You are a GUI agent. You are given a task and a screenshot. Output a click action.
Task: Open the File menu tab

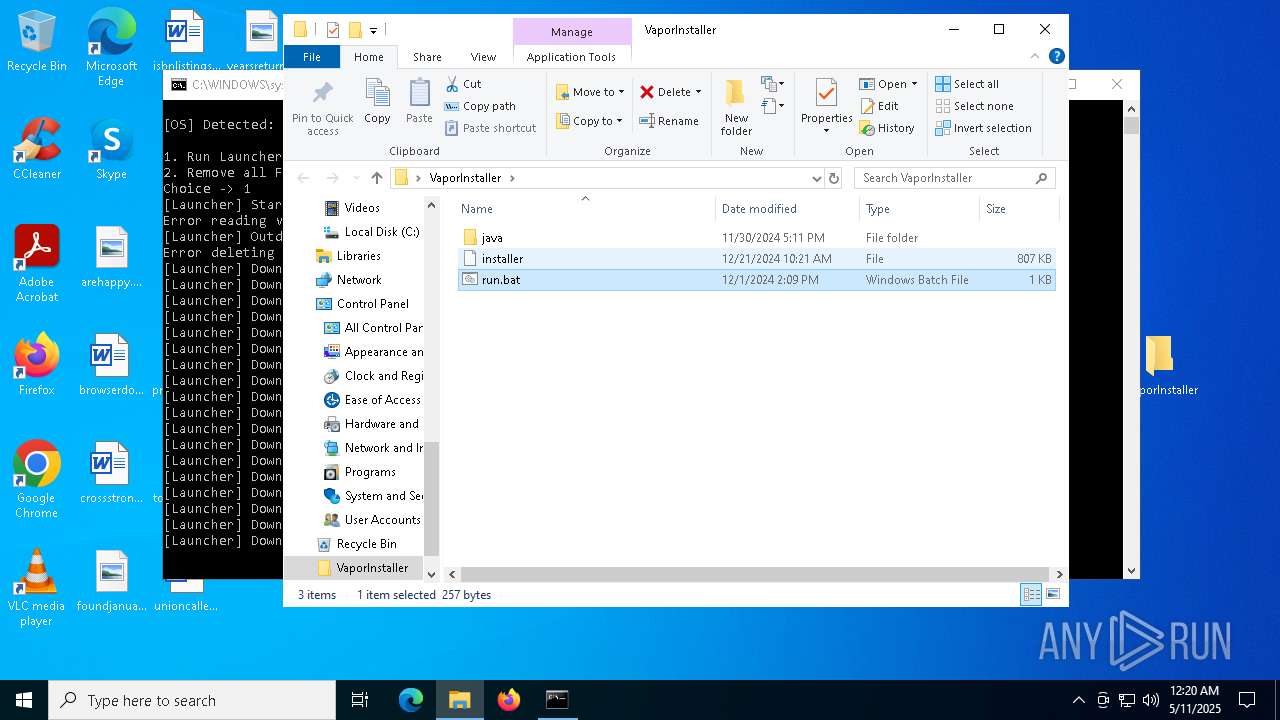312,57
